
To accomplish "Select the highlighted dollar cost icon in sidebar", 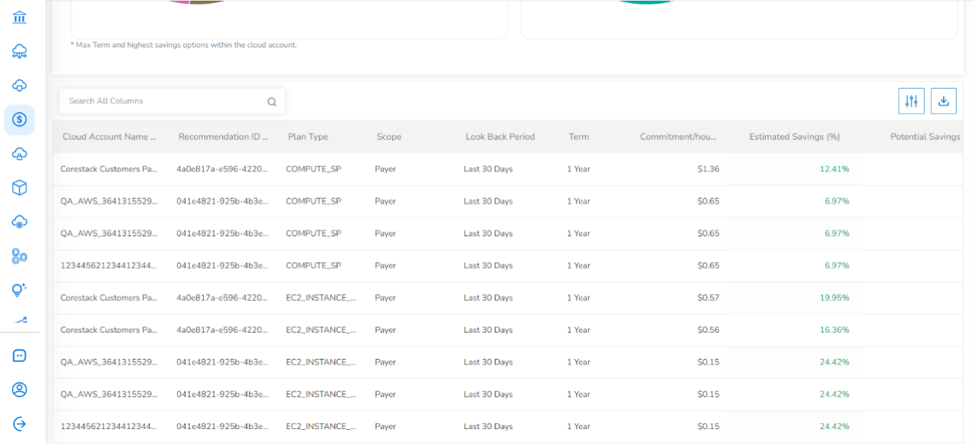I will click(19, 119).
